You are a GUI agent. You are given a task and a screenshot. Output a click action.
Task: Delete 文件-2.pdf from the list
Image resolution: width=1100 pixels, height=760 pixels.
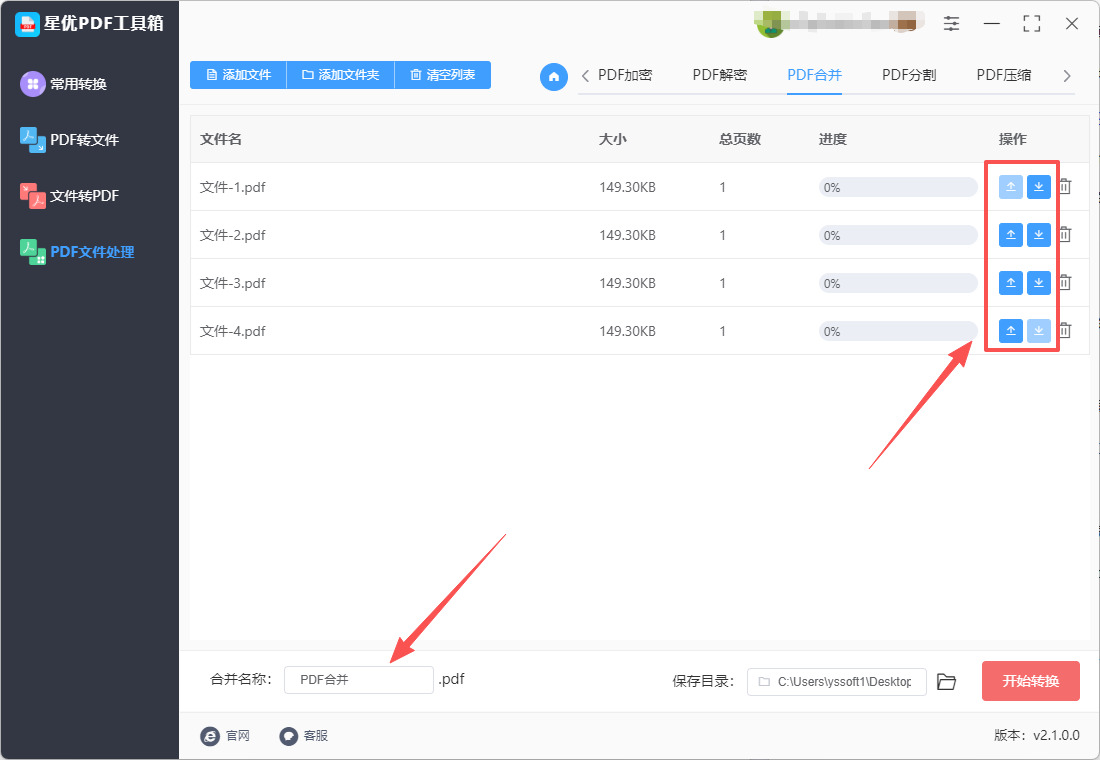click(1065, 234)
